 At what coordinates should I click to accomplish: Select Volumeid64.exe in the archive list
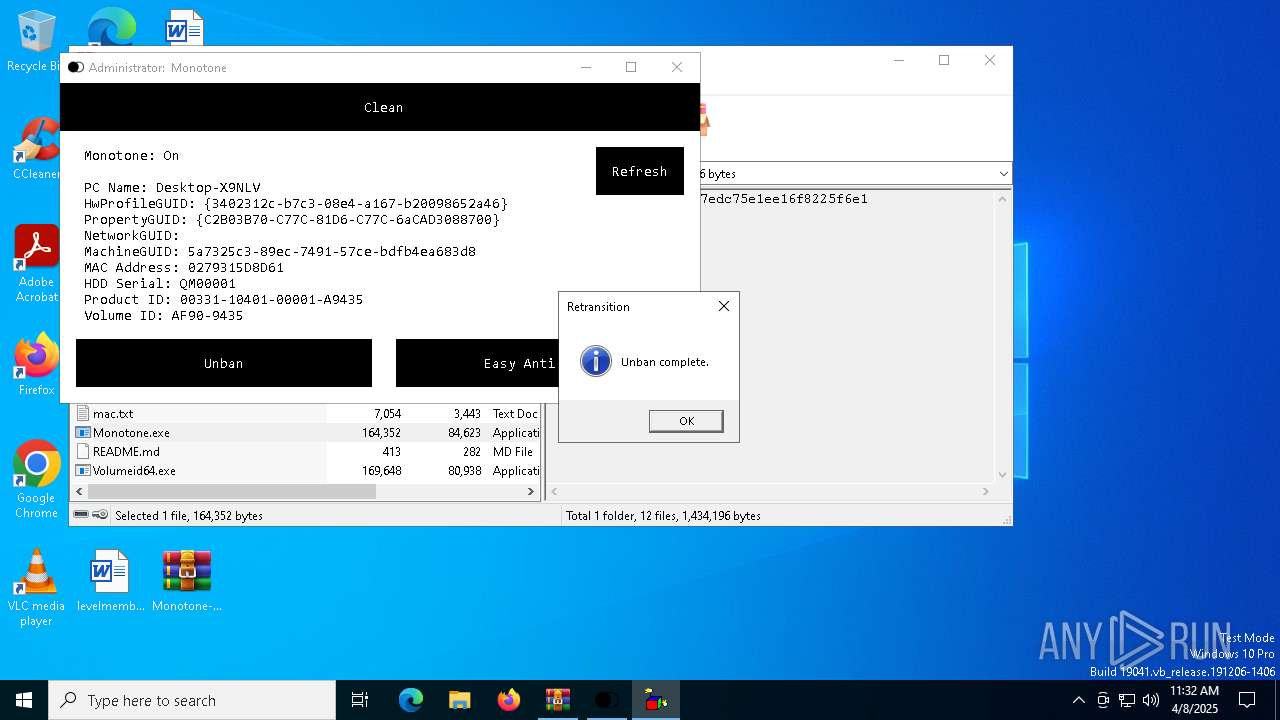(134, 471)
